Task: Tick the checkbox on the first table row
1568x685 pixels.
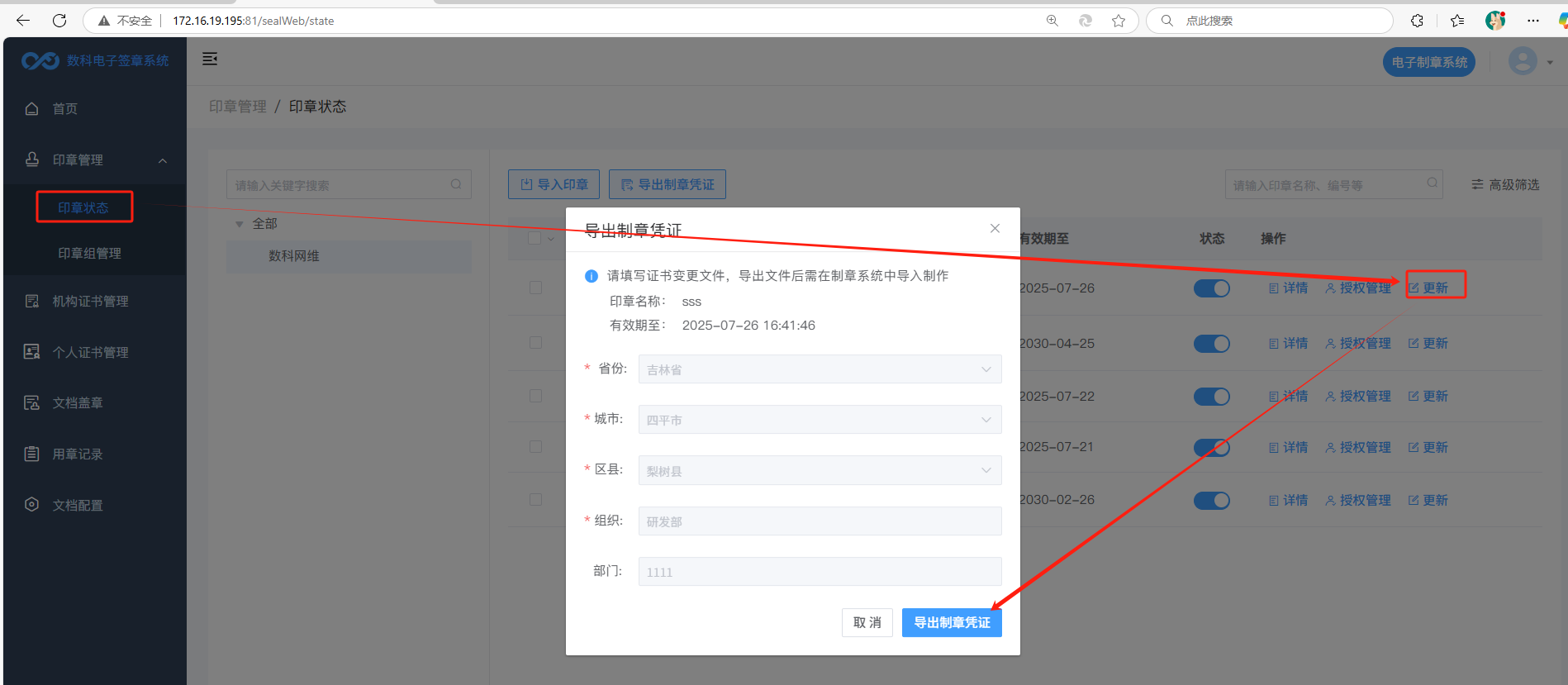Action: click(535, 288)
